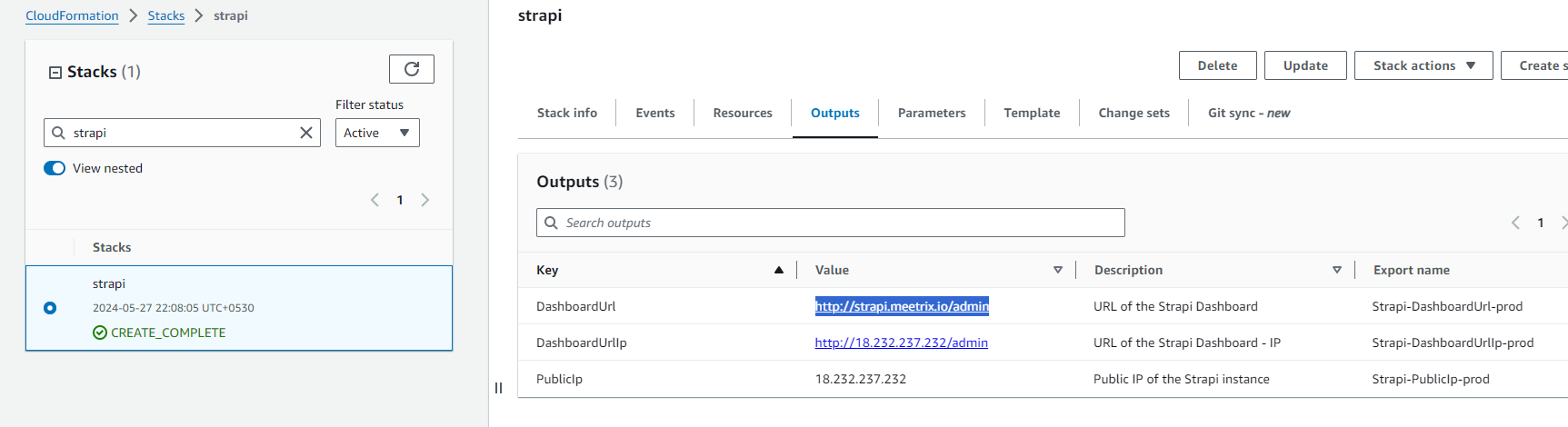
Task: Open the CloudFormation breadcrumb link
Action: click(72, 15)
